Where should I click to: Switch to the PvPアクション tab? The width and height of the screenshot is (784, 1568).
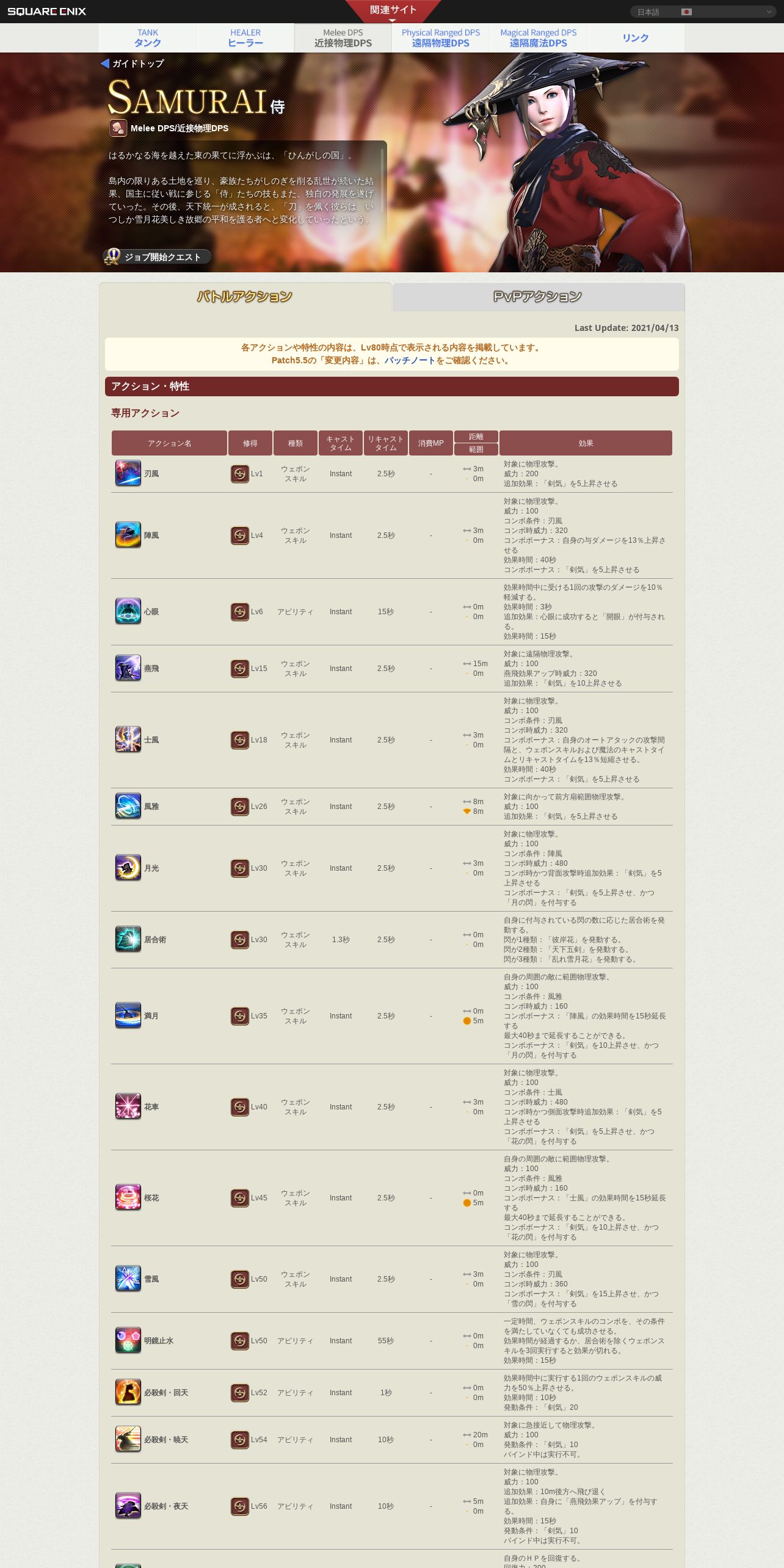tap(538, 297)
